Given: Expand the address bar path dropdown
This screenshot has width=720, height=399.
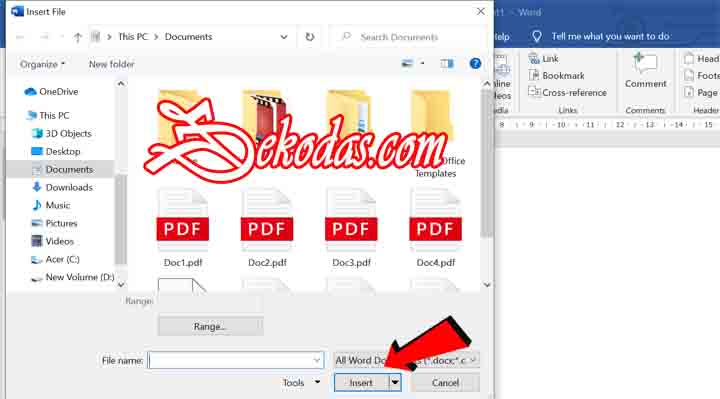Looking at the screenshot, I should [x=284, y=37].
